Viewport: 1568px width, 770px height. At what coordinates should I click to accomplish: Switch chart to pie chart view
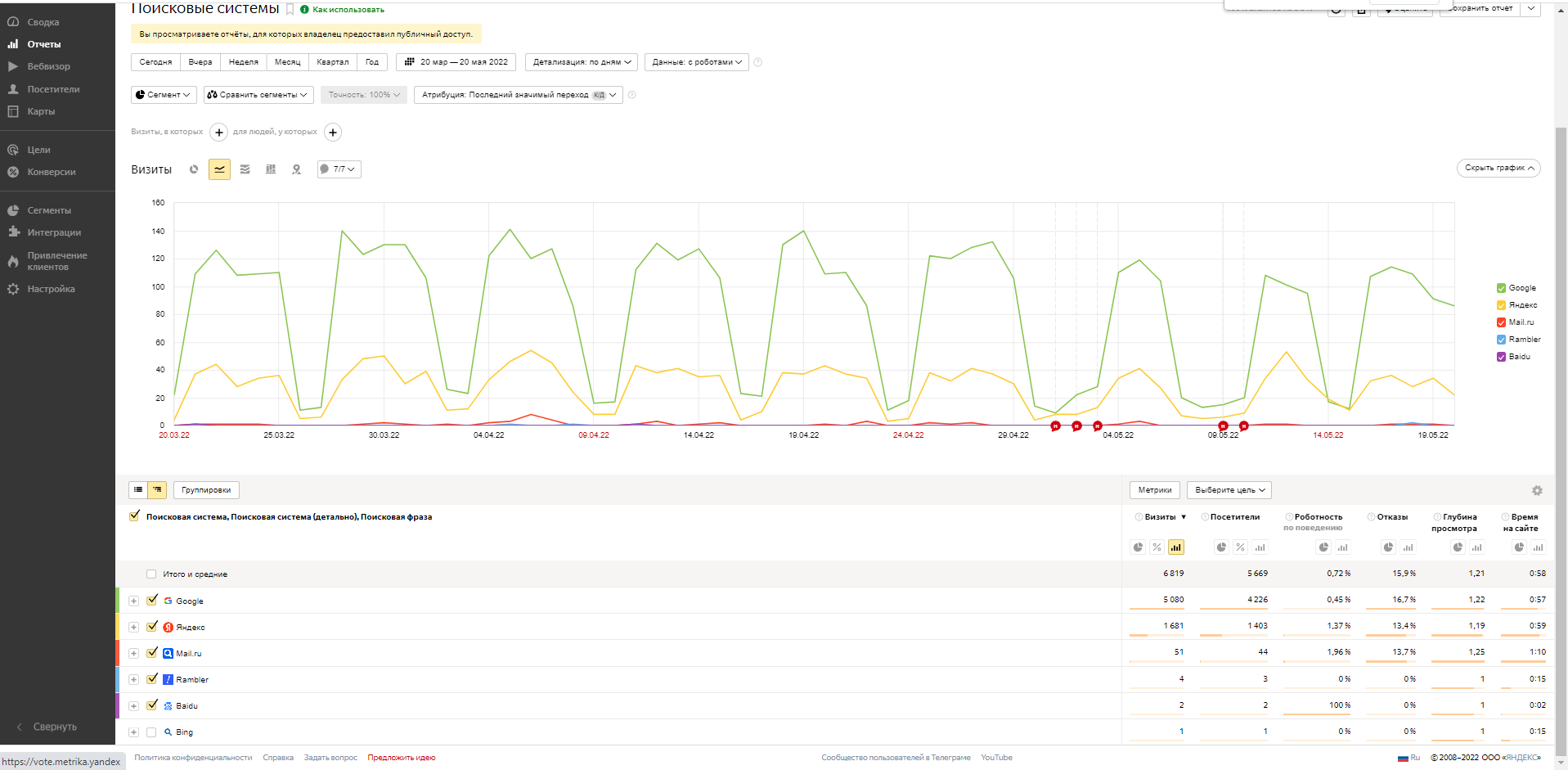[194, 169]
